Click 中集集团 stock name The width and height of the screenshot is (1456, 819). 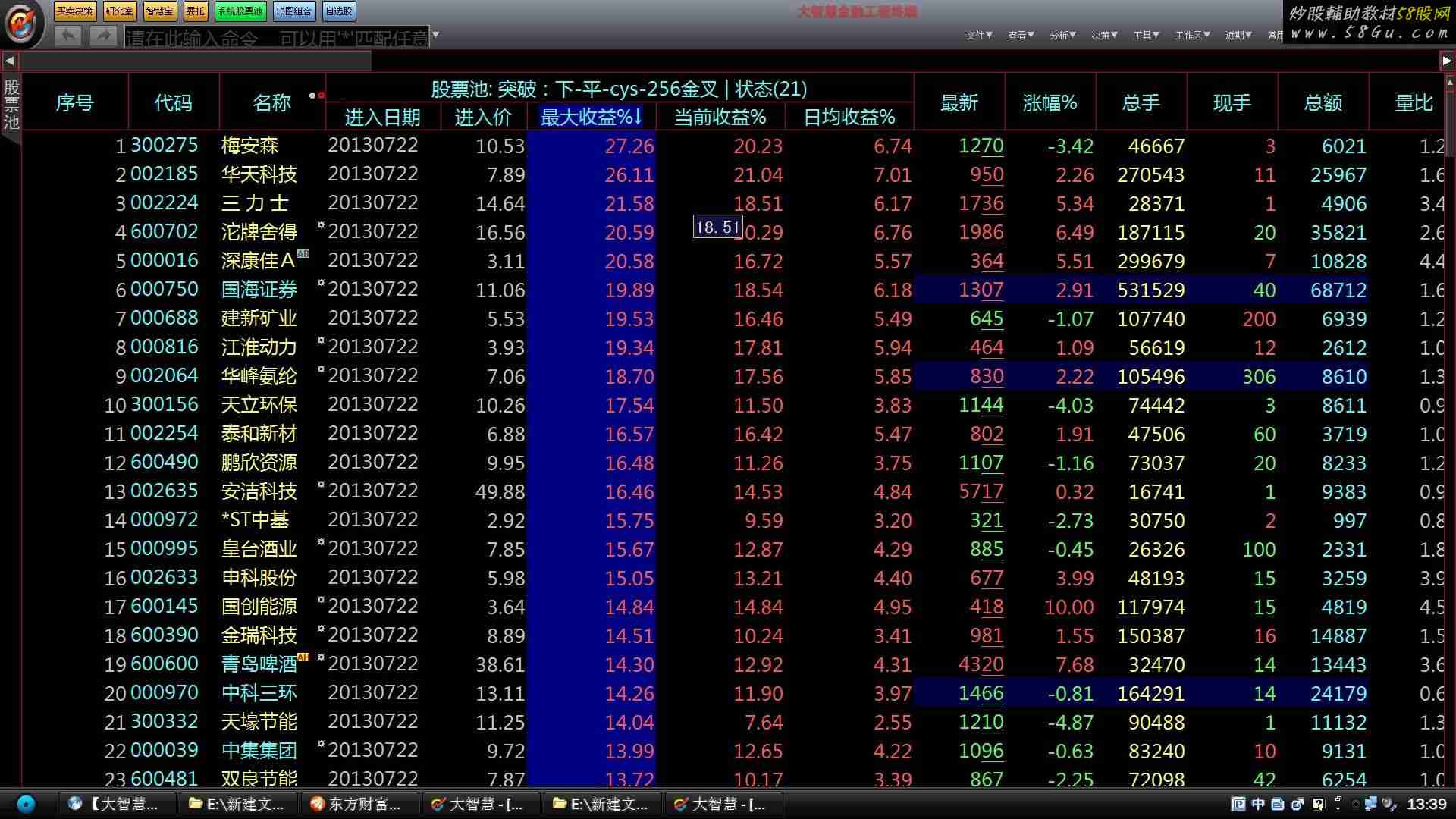259,750
